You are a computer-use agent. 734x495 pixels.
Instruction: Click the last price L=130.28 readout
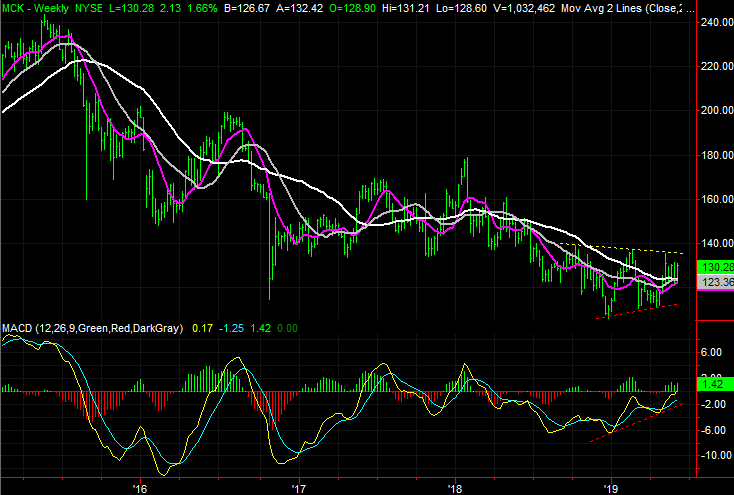[x=135, y=8]
